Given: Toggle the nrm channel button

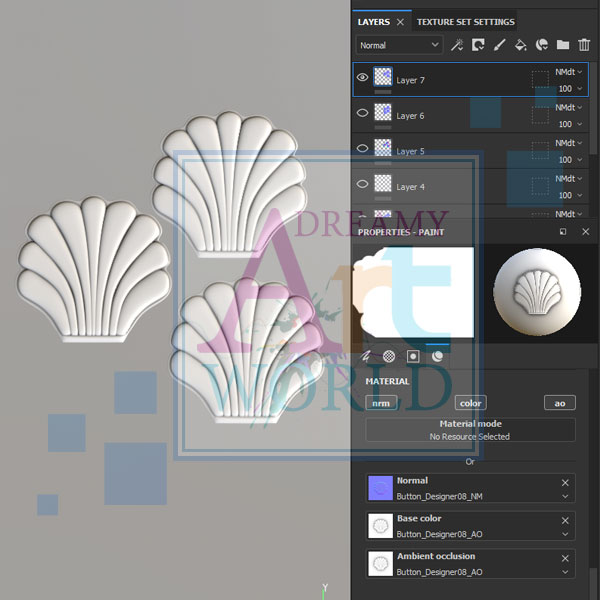Looking at the screenshot, I should [380, 403].
